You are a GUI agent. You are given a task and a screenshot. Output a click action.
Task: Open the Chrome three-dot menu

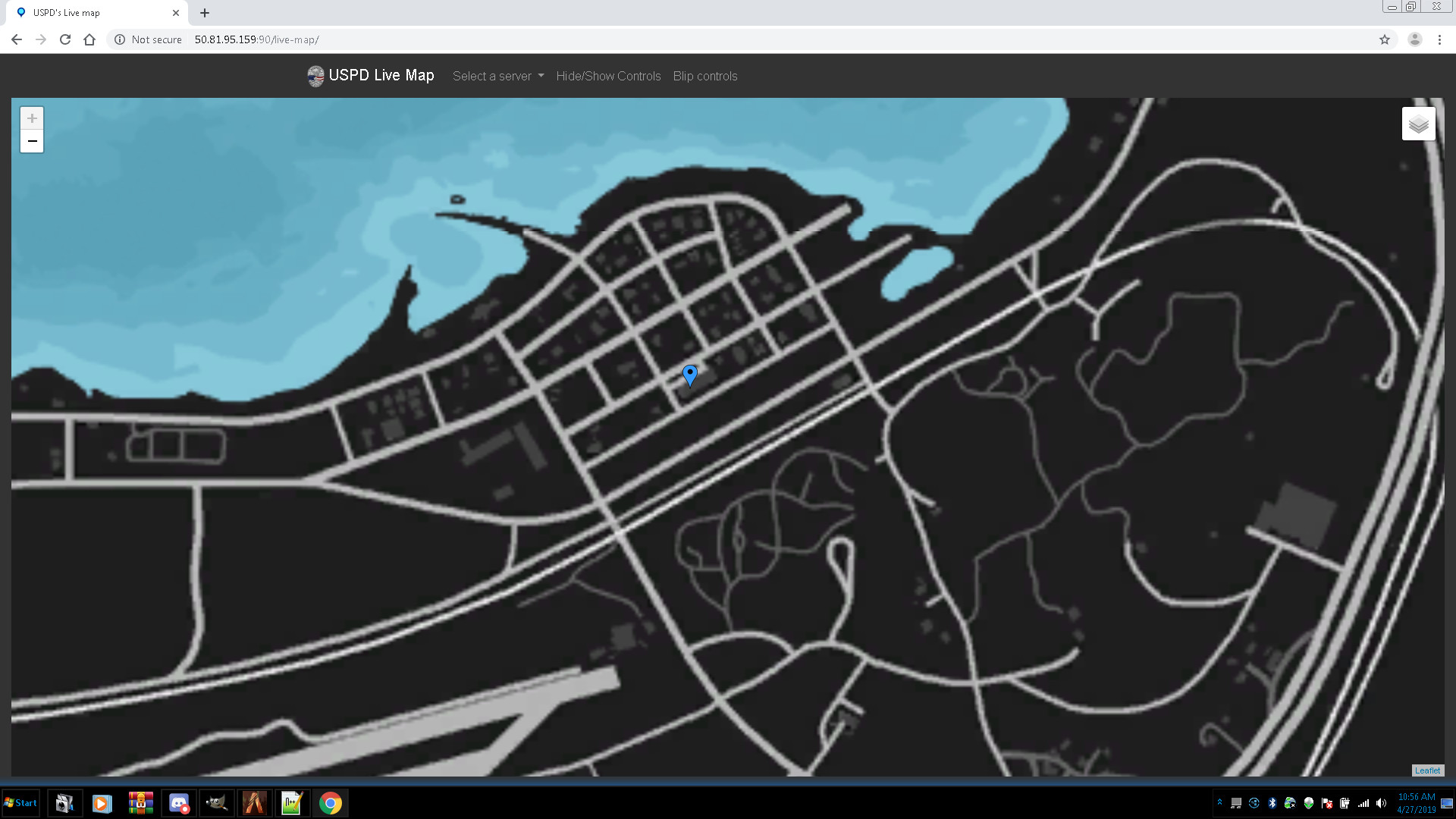click(x=1440, y=39)
